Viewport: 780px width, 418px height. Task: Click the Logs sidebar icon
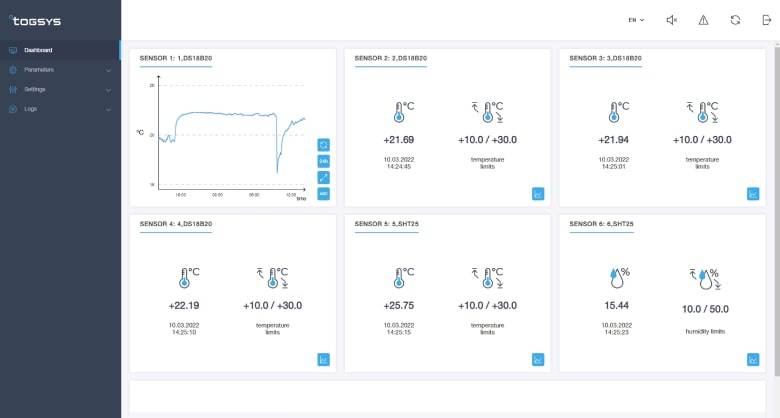coord(13,109)
